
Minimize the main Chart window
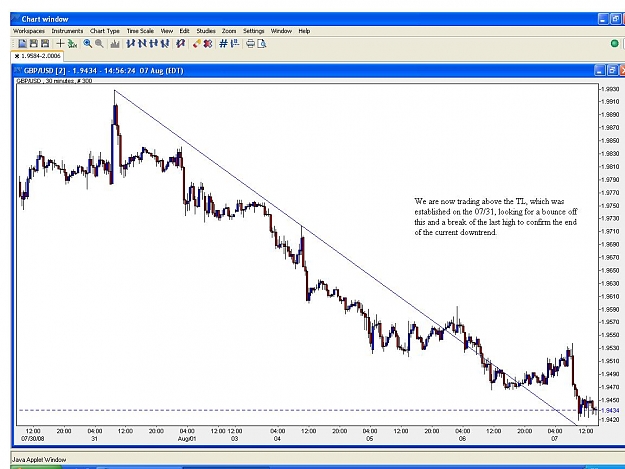tap(603, 19)
